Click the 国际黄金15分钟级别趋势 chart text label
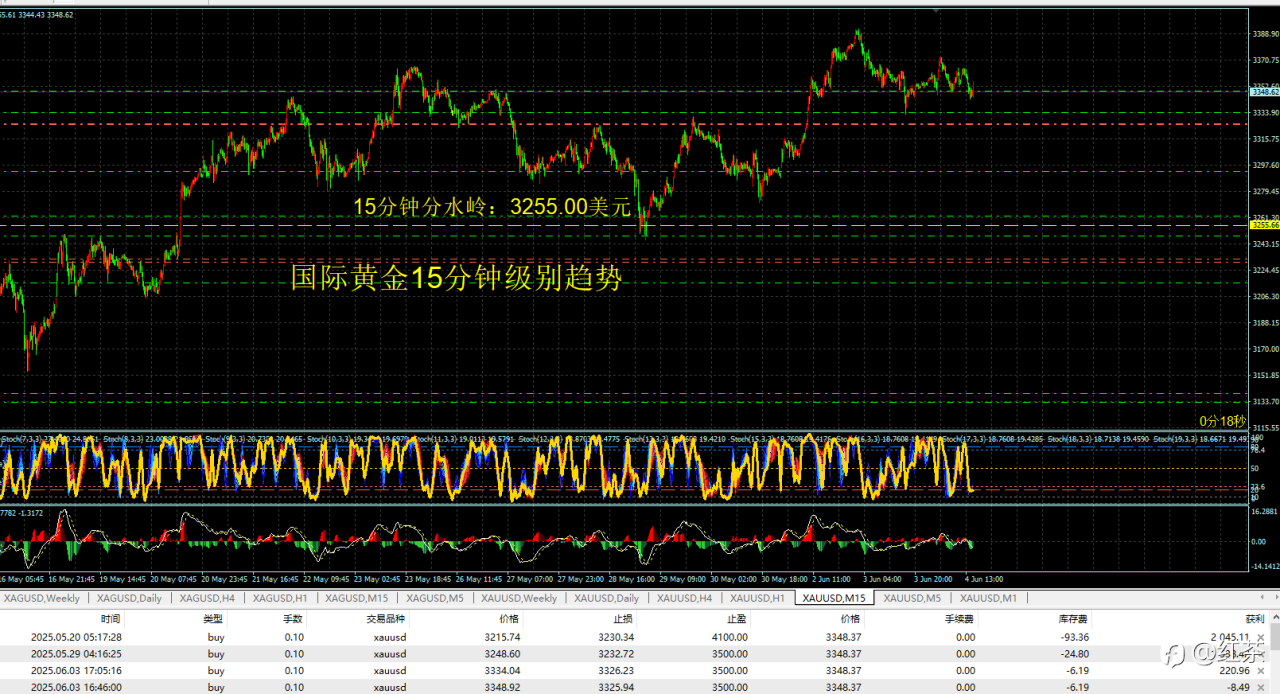This screenshot has width=1280, height=694. (456, 278)
